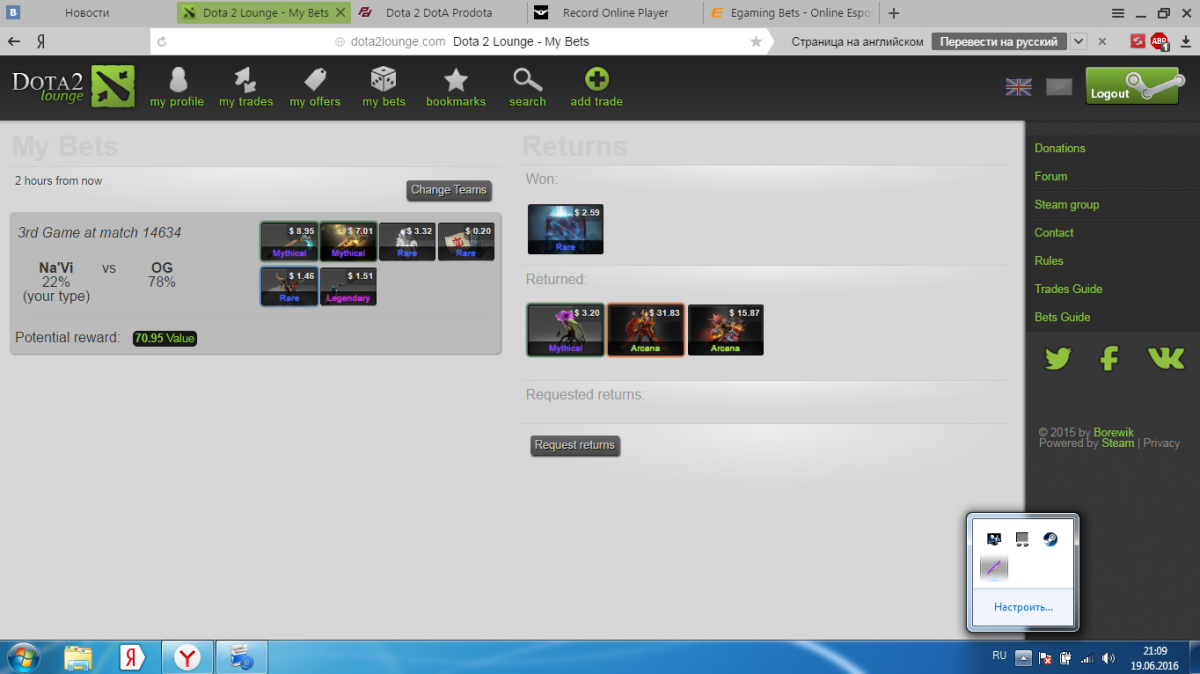This screenshot has width=1200, height=674.
Task: Click the Change Teams button
Action: pos(449,190)
